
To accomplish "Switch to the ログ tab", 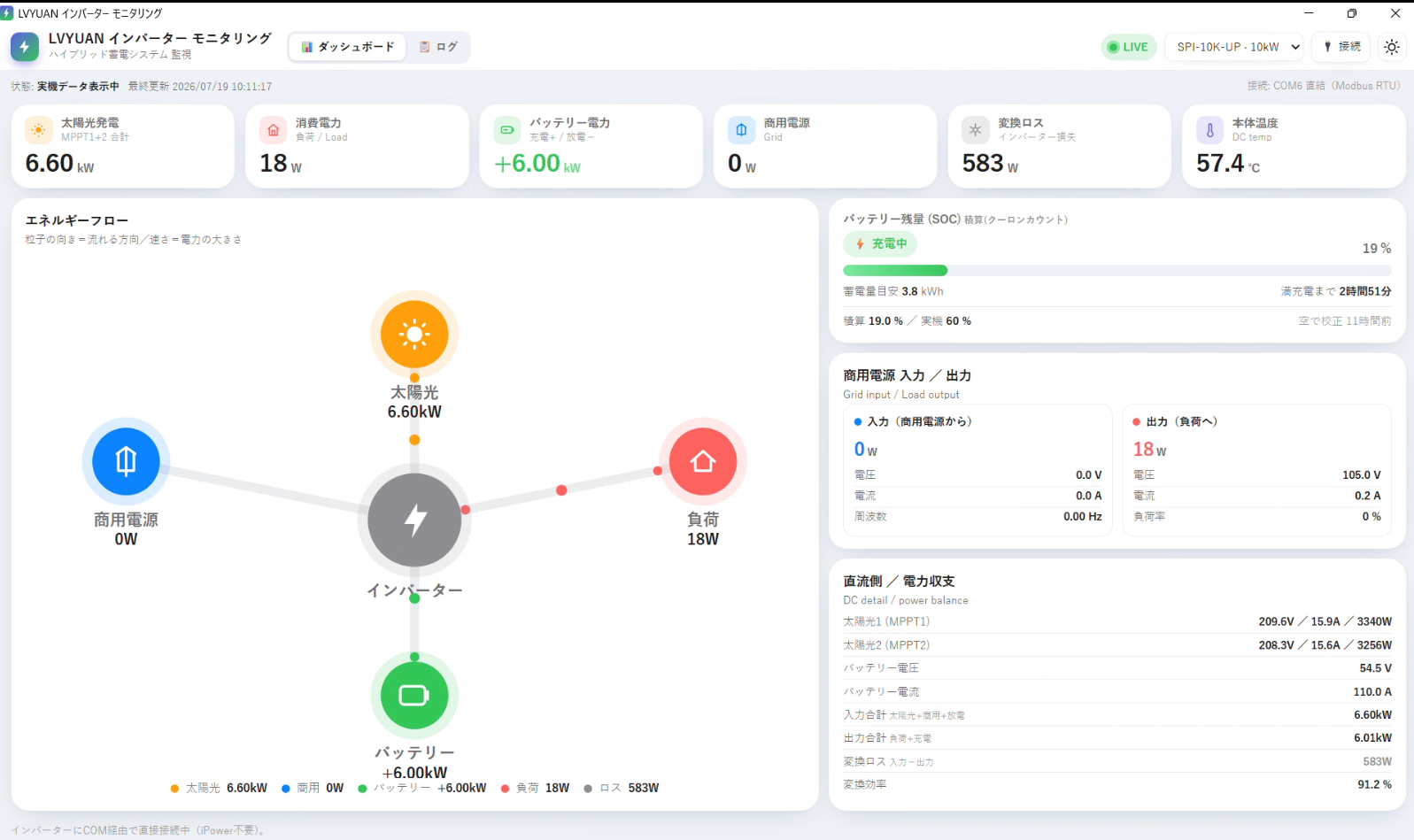I will [438, 47].
